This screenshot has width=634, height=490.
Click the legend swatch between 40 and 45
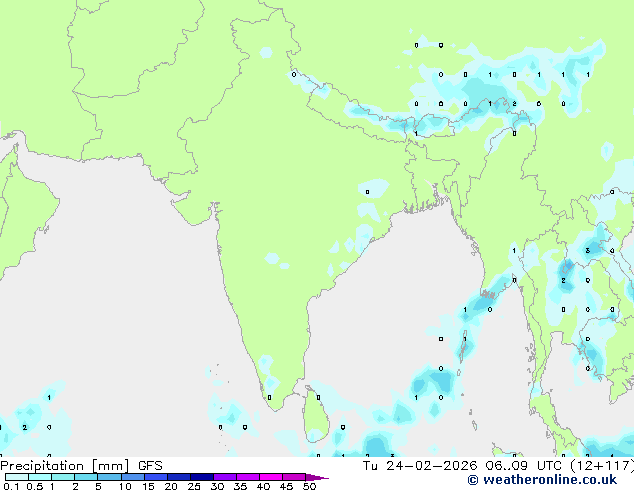271,477
